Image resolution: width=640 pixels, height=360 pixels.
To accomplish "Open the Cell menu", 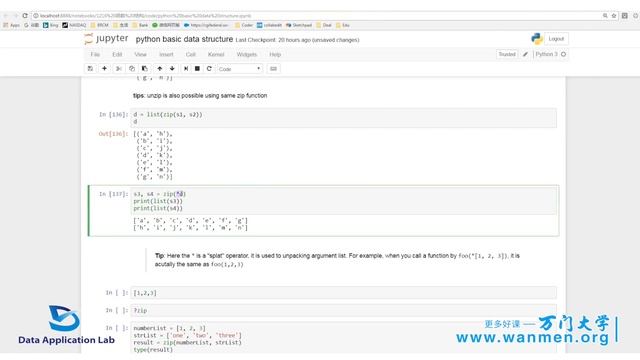I will (191, 54).
